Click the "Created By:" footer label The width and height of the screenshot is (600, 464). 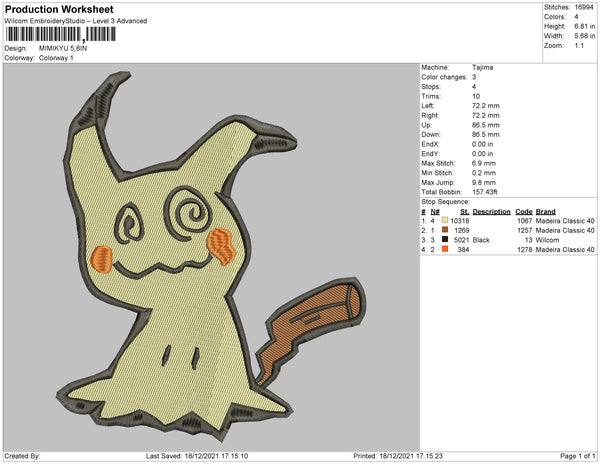[x=22, y=456]
